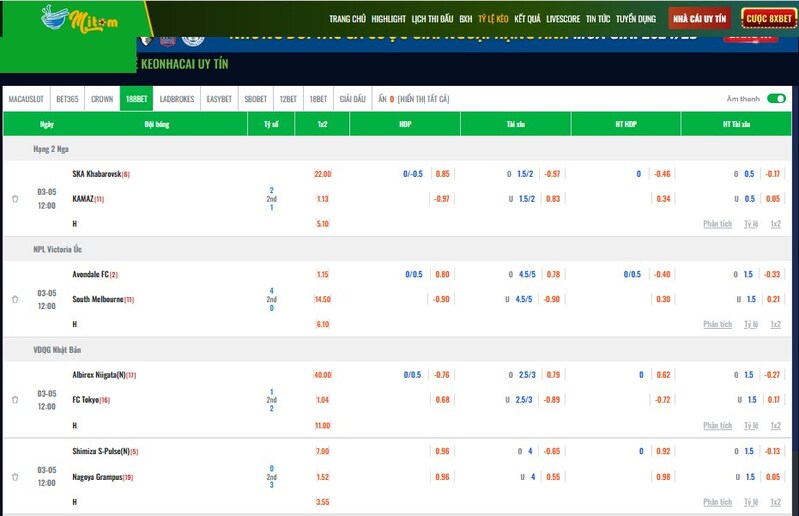Open Giải Đấu league filter tab
The height and width of the screenshot is (516, 799).
pyautogui.click(x=353, y=99)
